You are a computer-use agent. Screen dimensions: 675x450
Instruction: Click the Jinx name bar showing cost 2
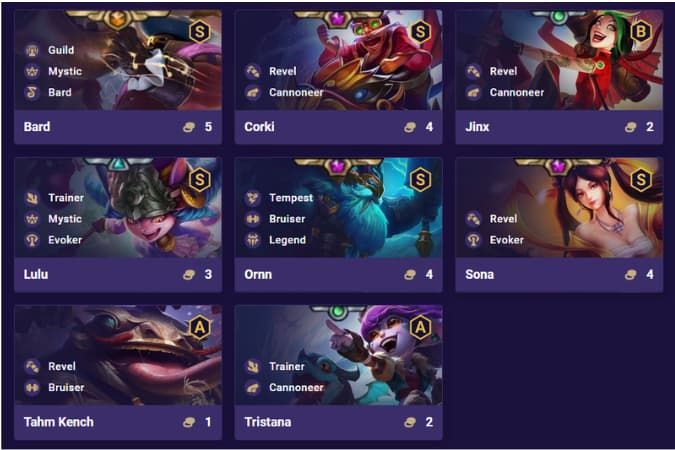pyautogui.click(x=559, y=127)
